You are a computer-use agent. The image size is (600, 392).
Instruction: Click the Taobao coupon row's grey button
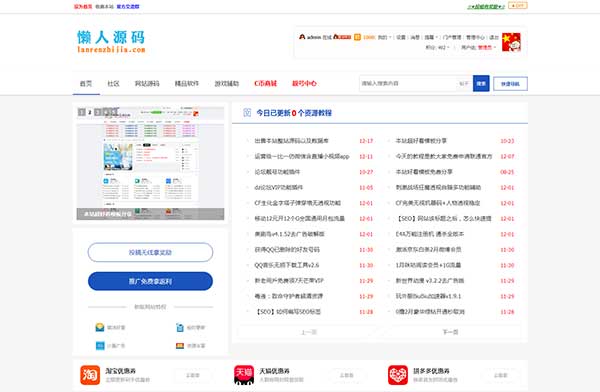[x=193, y=375]
